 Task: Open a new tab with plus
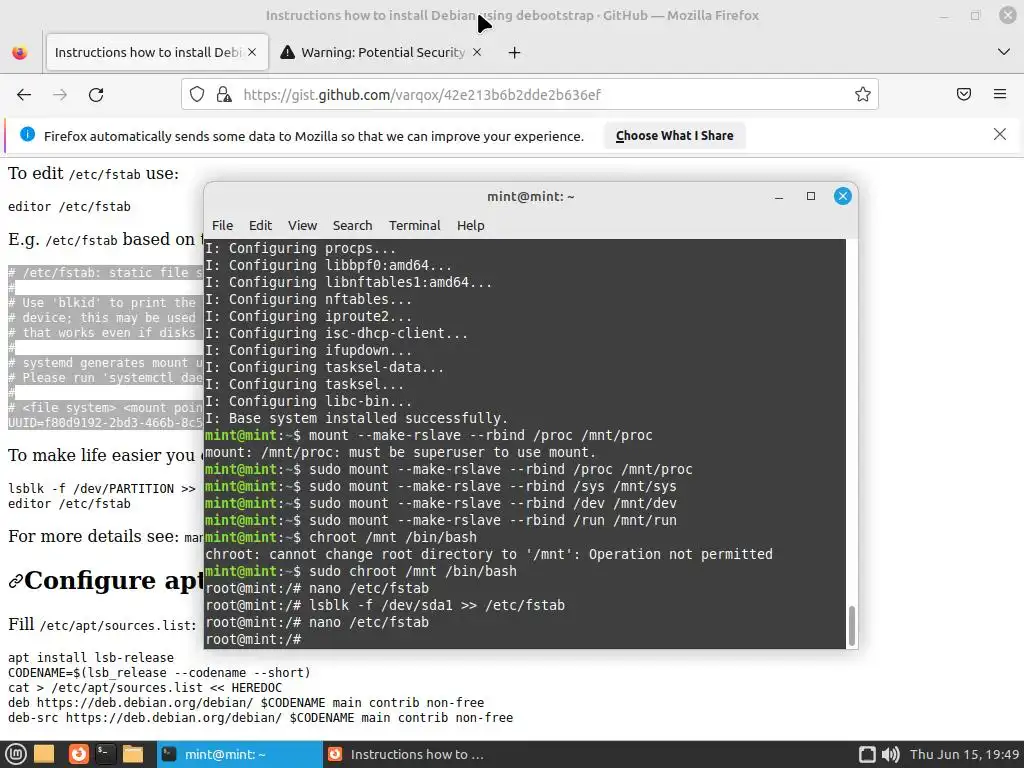(515, 53)
